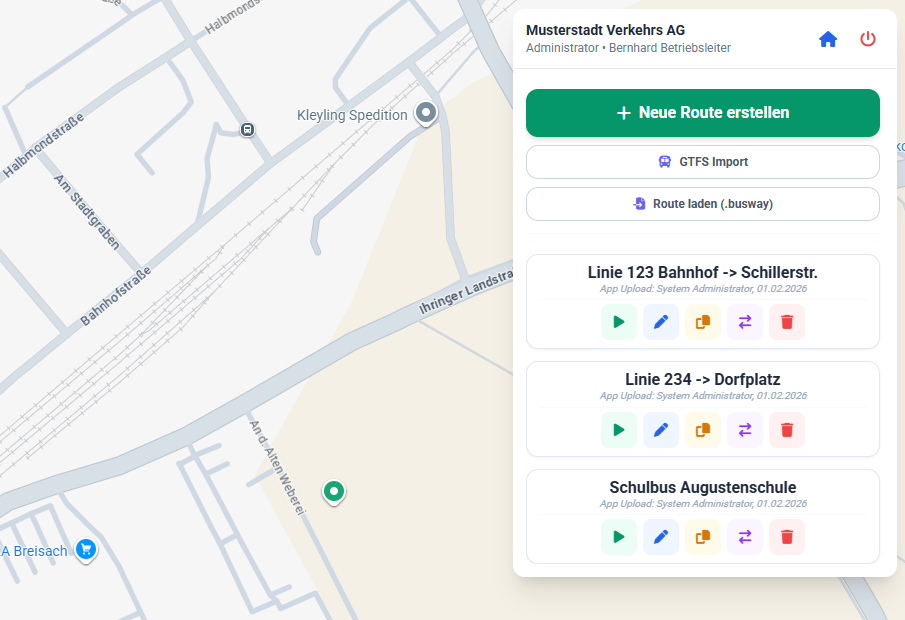Log out using the power icon
The height and width of the screenshot is (620, 905).
click(x=869, y=38)
